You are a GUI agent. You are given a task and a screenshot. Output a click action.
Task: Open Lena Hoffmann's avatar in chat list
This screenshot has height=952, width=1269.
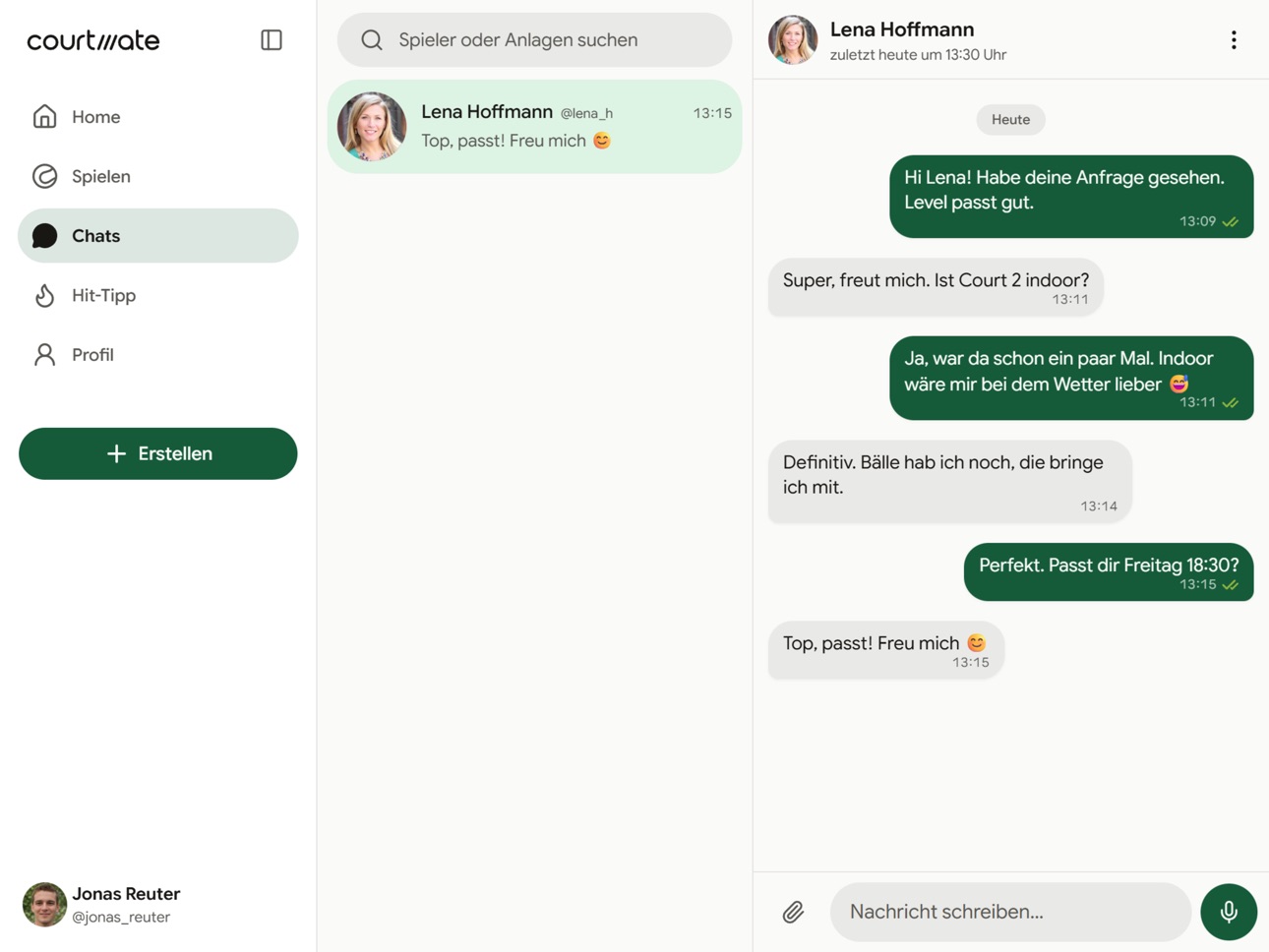point(372,127)
